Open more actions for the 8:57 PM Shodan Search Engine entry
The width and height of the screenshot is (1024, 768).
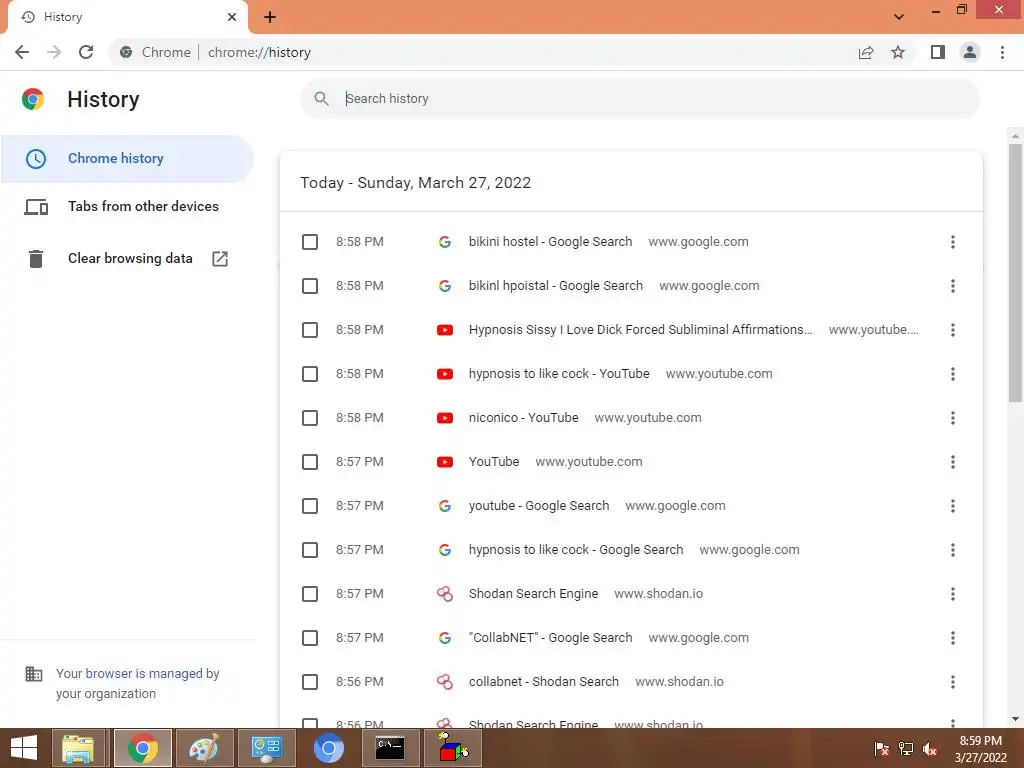(953, 594)
